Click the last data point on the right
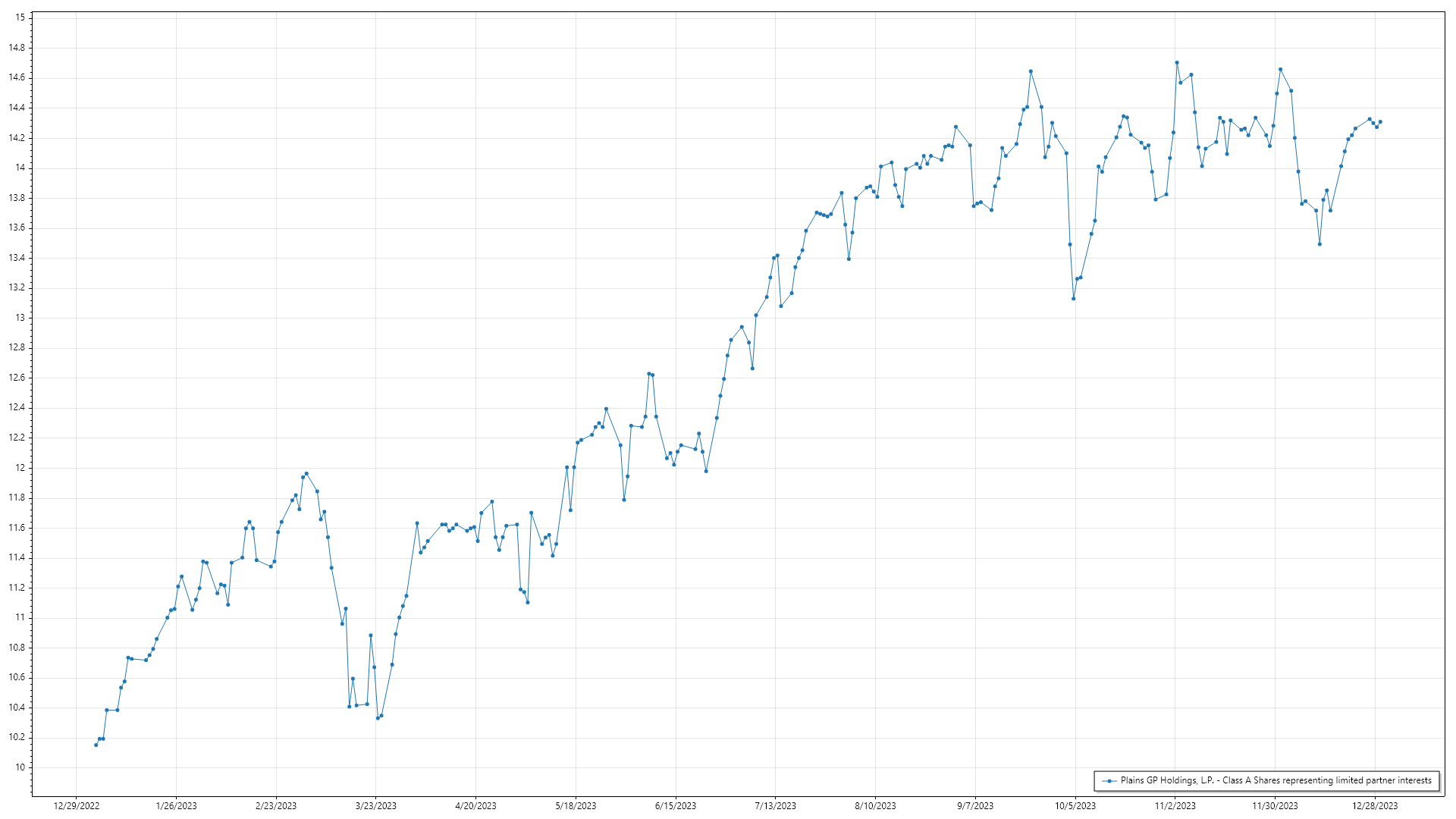This screenshot has height=819, width=1456. pyautogui.click(x=1380, y=121)
